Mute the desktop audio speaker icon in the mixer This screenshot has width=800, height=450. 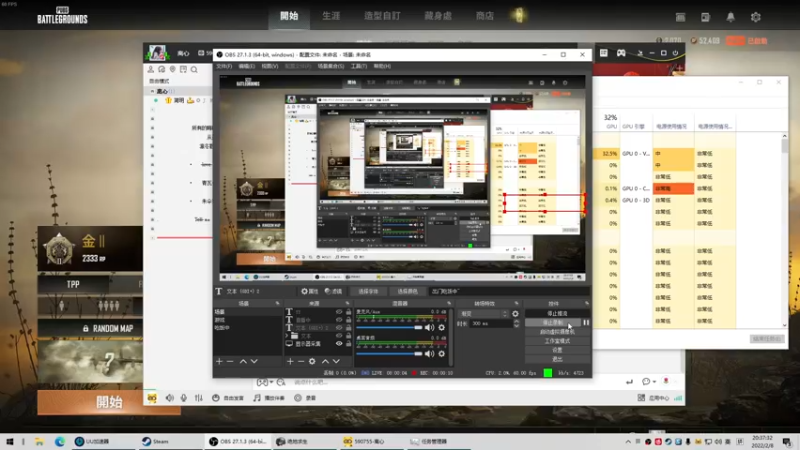[x=430, y=354]
